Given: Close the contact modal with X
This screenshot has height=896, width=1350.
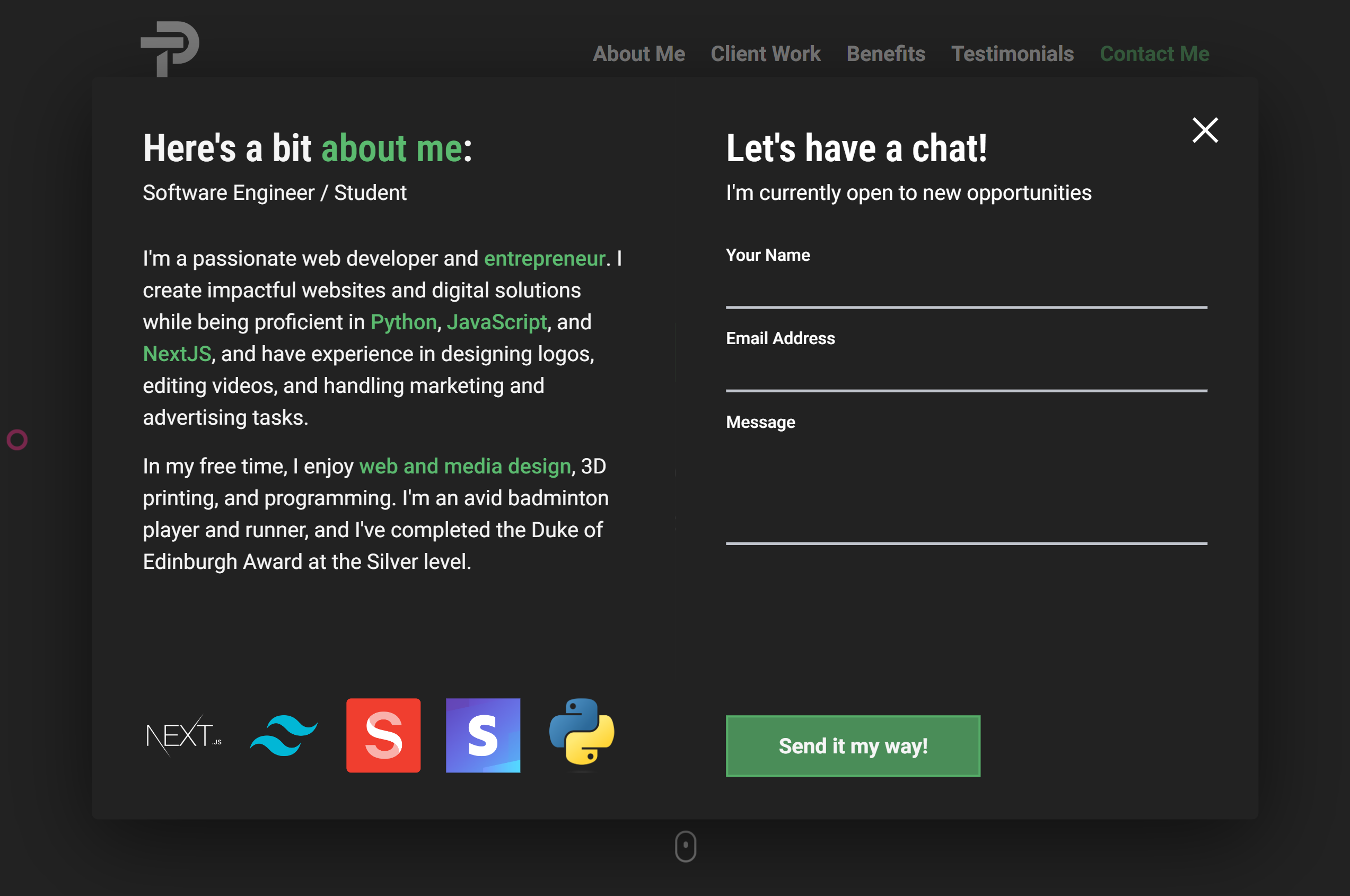Looking at the screenshot, I should (x=1205, y=130).
